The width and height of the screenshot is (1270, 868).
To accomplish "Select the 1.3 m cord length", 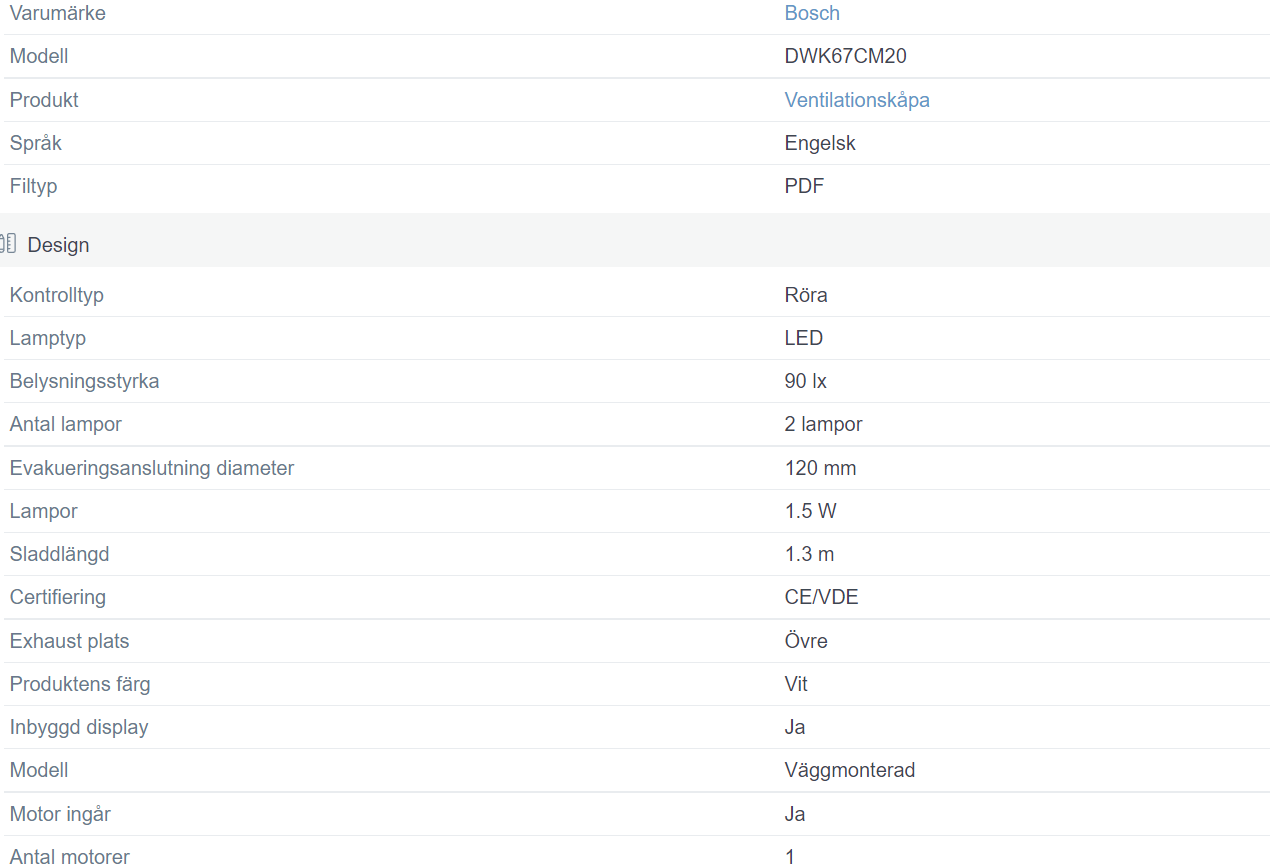I will pyautogui.click(x=810, y=554).
